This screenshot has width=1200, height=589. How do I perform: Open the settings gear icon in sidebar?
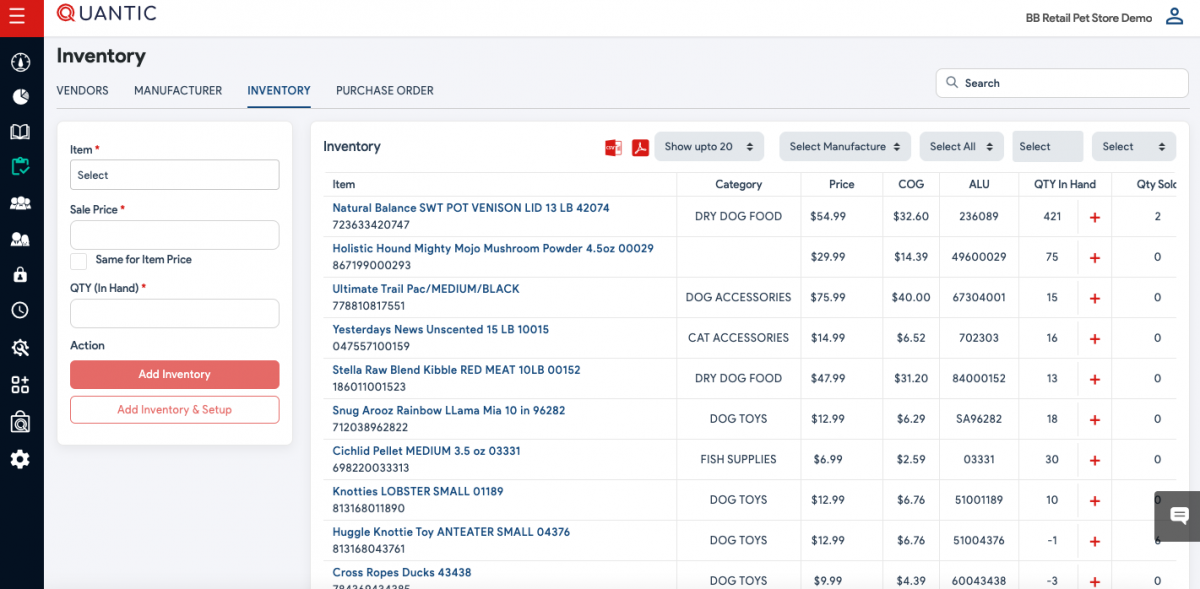pos(20,459)
